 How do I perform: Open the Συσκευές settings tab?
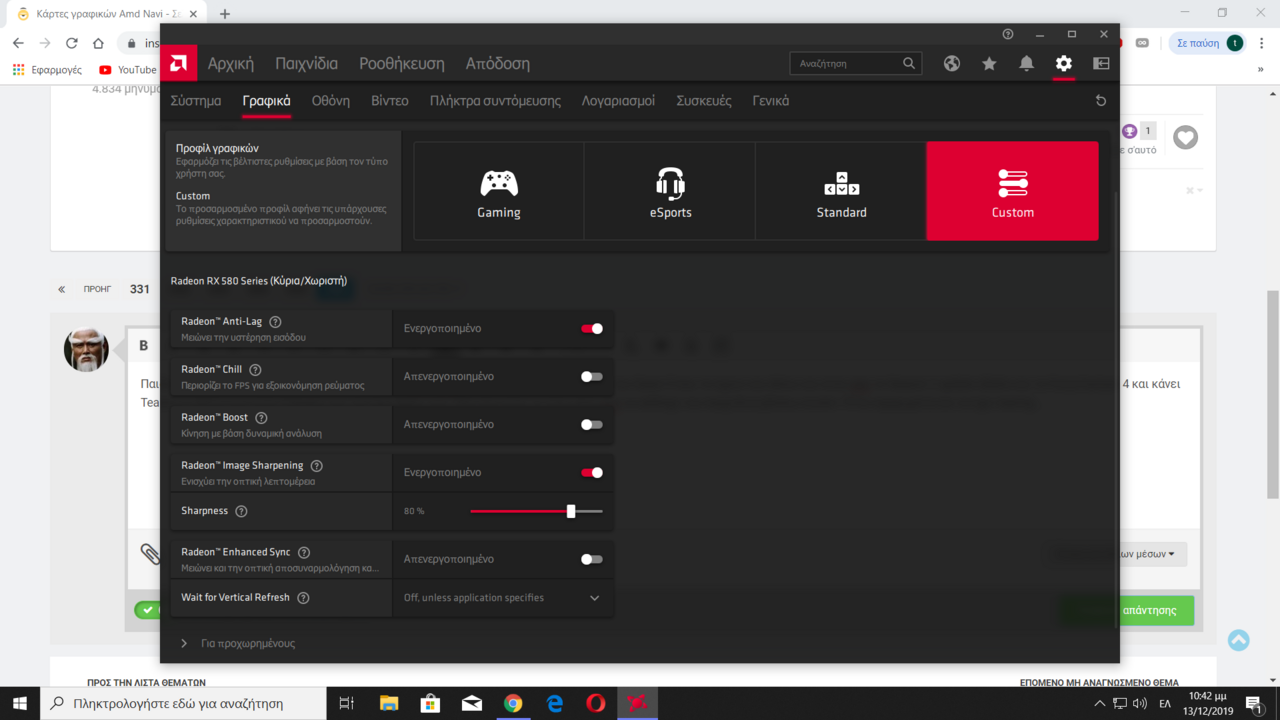704,101
